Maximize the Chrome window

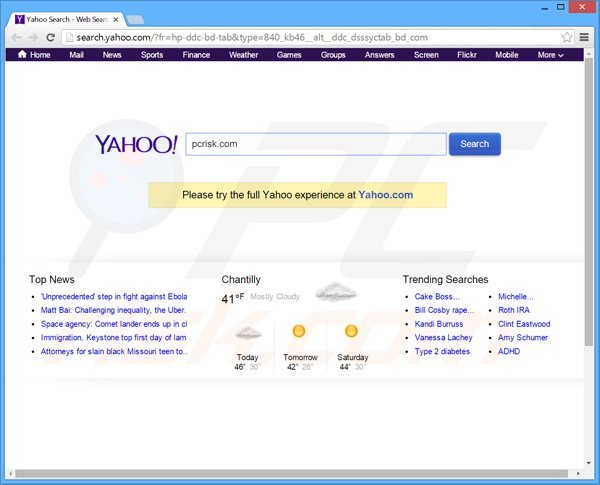point(561,7)
